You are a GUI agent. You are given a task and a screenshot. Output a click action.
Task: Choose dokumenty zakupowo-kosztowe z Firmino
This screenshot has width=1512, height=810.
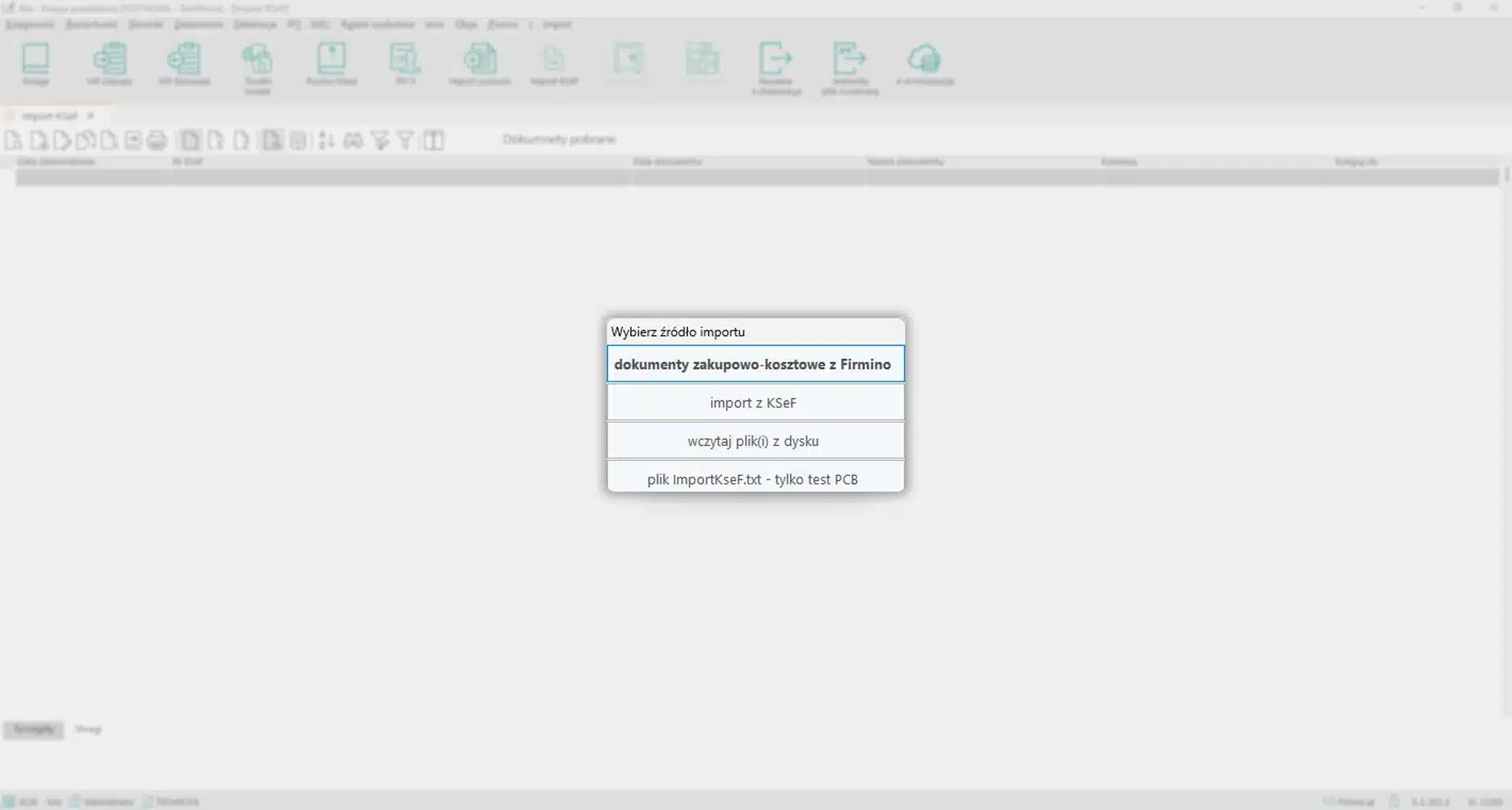pyautogui.click(x=754, y=364)
